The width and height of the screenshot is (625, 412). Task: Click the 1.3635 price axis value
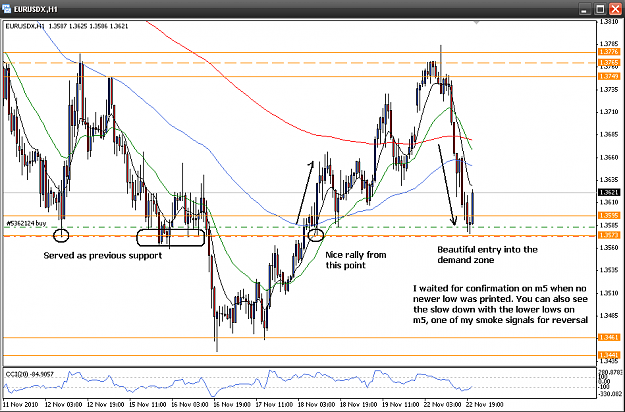(609, 179)
